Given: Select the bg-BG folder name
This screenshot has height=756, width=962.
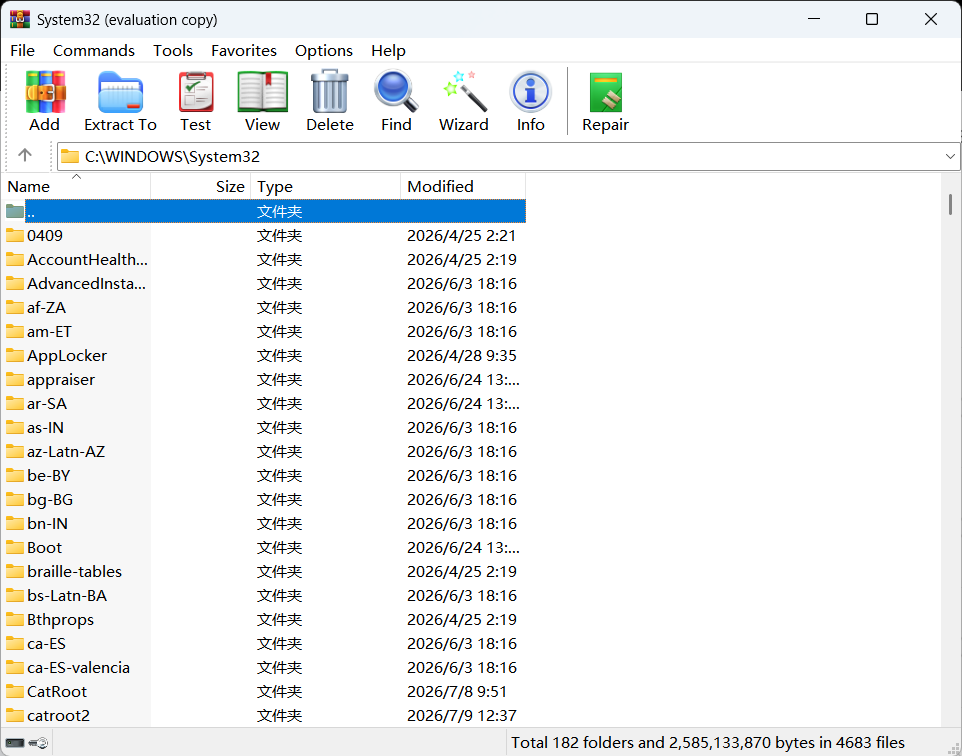Looking at the screenshot, I should pyautogui.click(x=50, y=500).
